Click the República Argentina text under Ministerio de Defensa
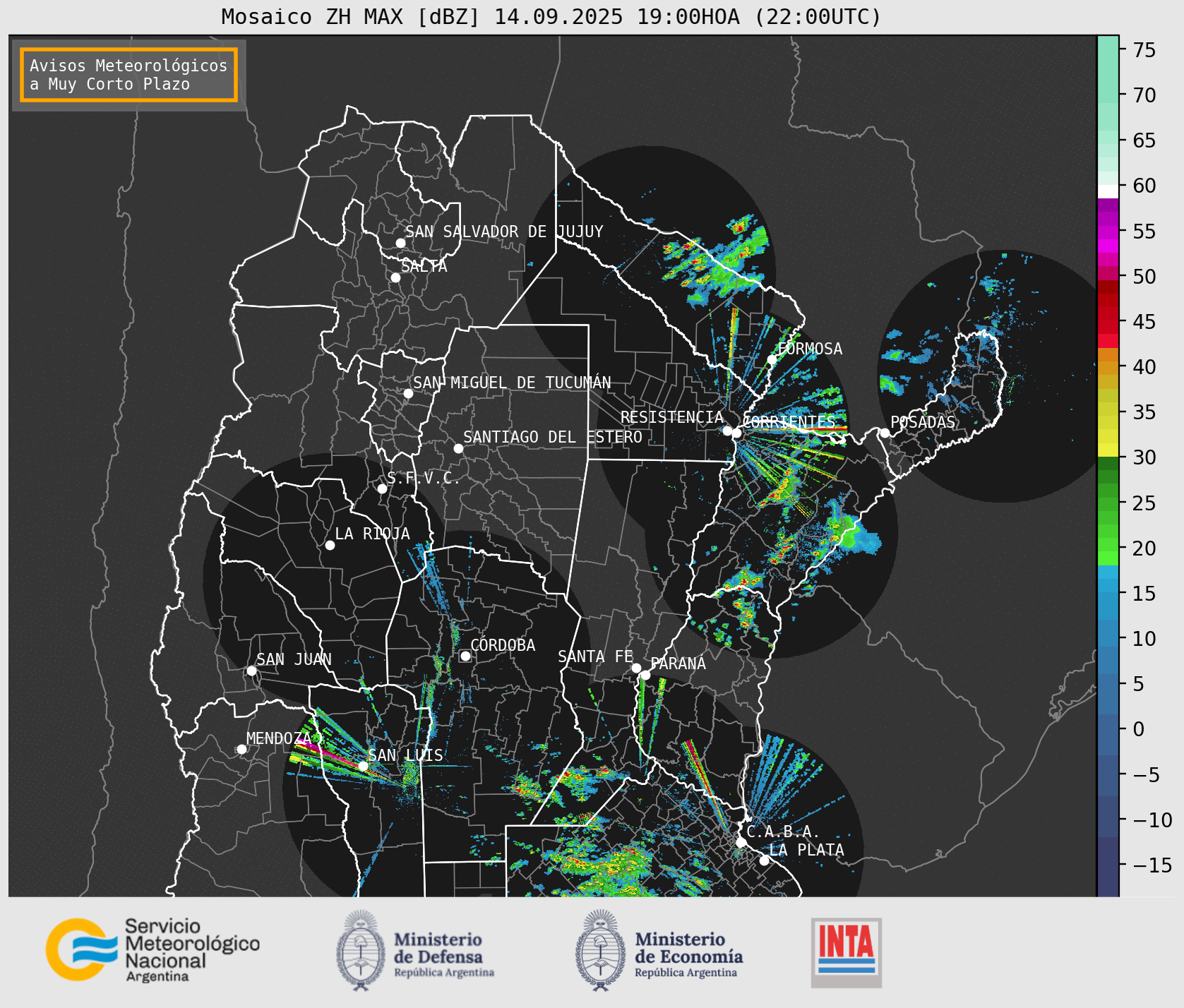Screen dimensions: 1184x1008 point(444,973)
